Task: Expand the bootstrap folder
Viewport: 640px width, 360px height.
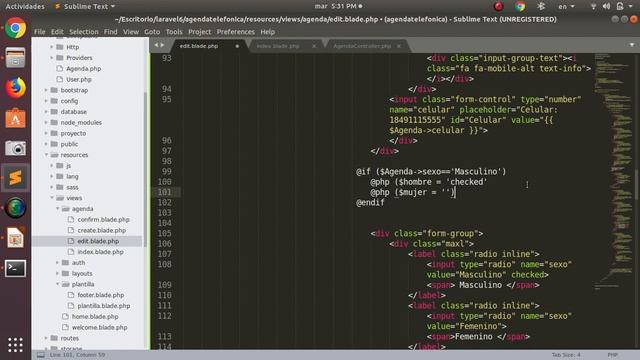Action: pyautogui.click(x=46, y=90)
